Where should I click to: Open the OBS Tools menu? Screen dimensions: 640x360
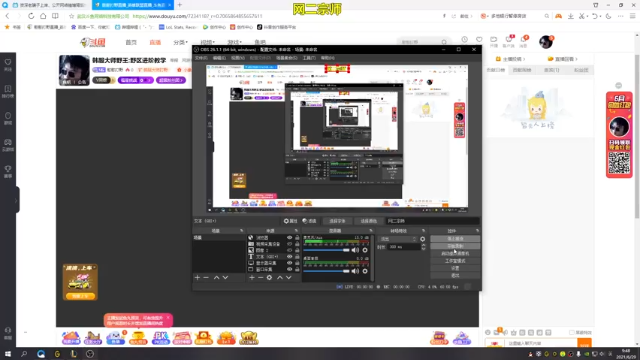(x=309, y=58)
